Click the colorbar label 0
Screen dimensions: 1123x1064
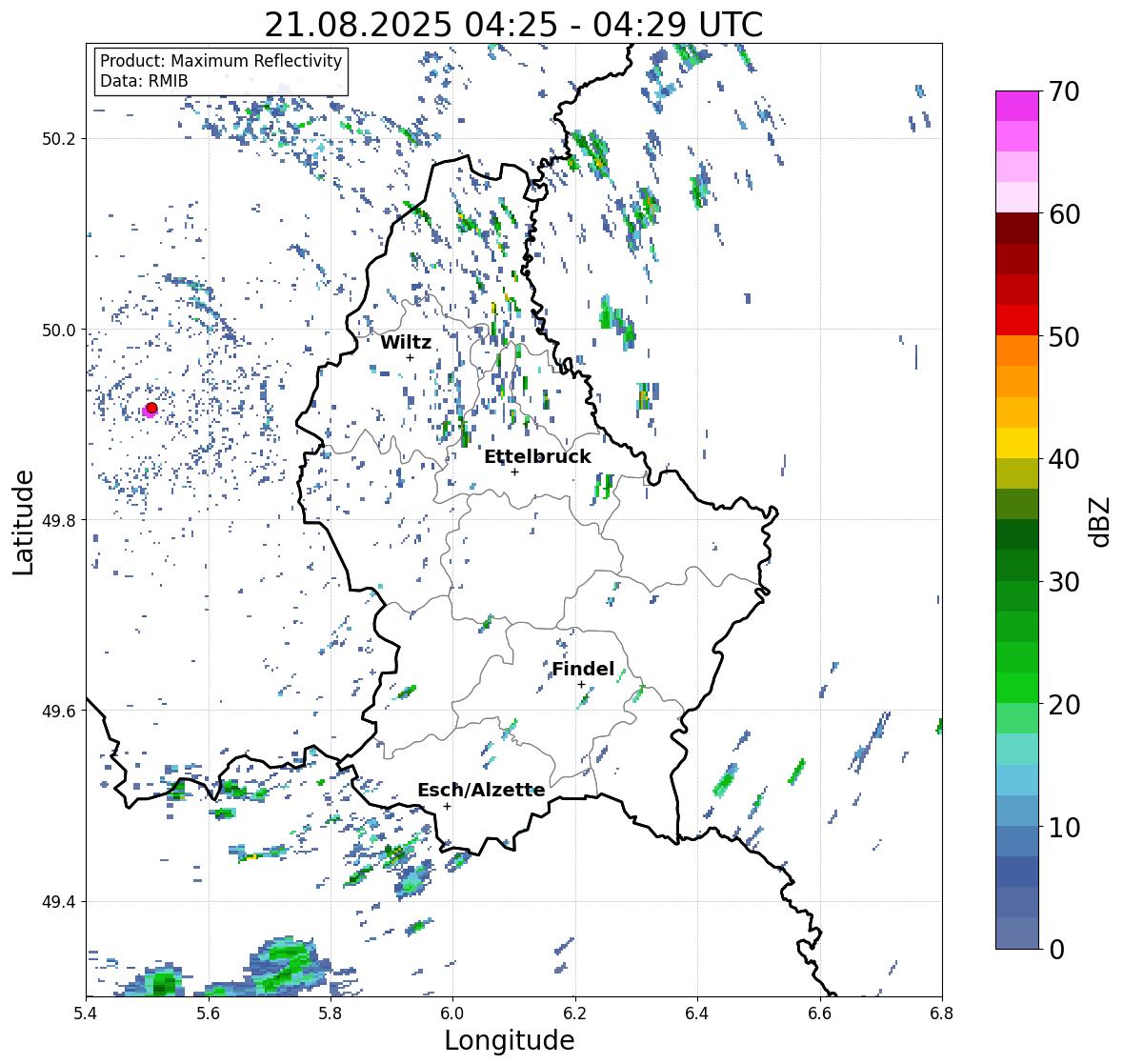(1056, 950)
